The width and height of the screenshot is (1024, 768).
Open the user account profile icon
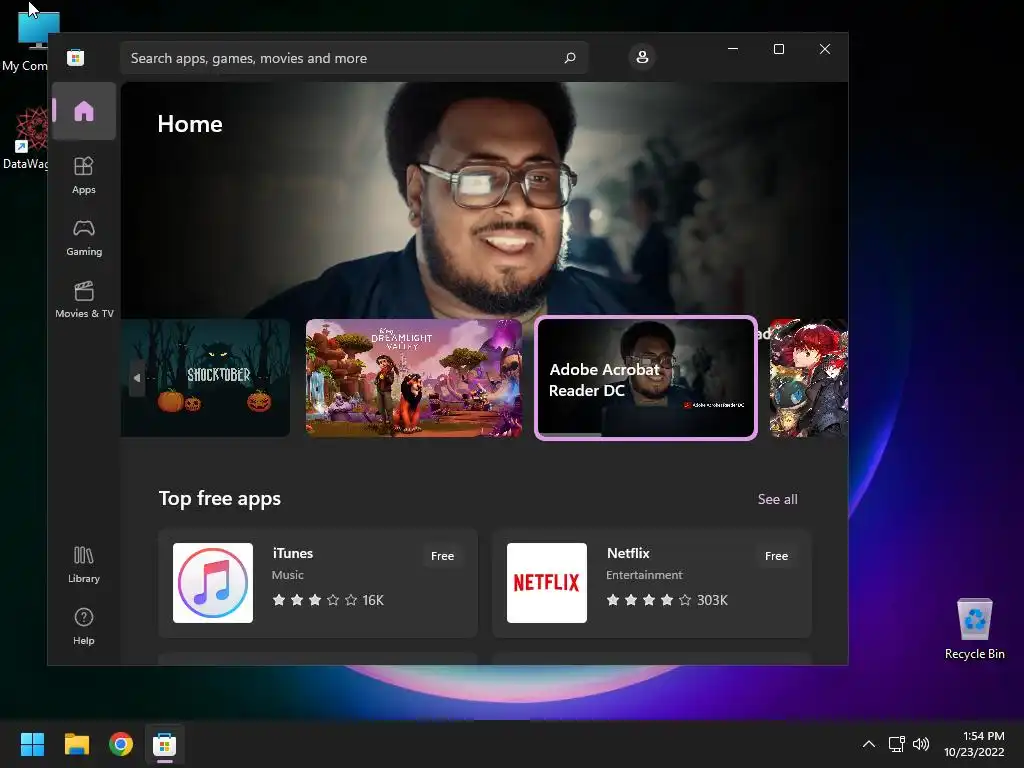coord(642,57)
